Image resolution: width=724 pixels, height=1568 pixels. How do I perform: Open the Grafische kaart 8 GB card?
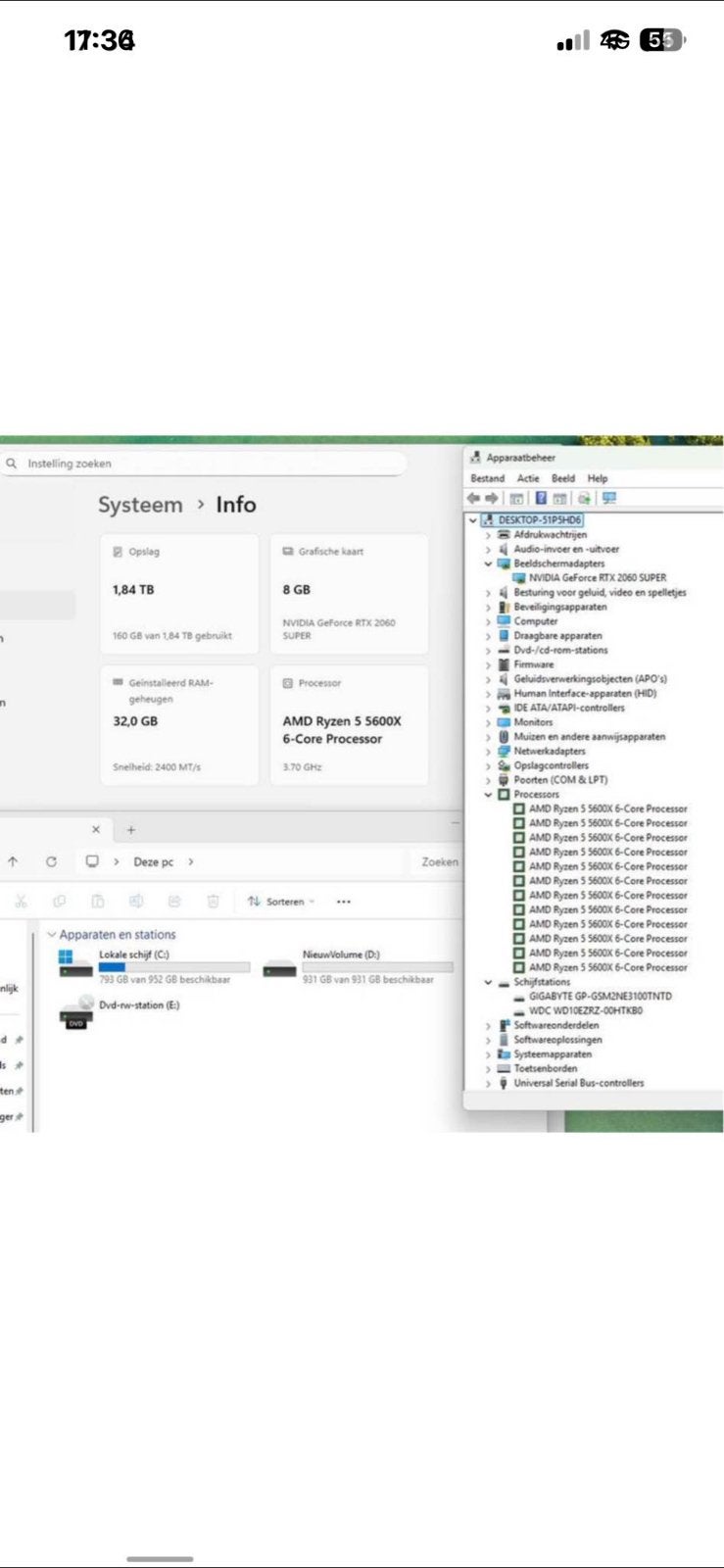pyautogui.click(x=349, y=594)
